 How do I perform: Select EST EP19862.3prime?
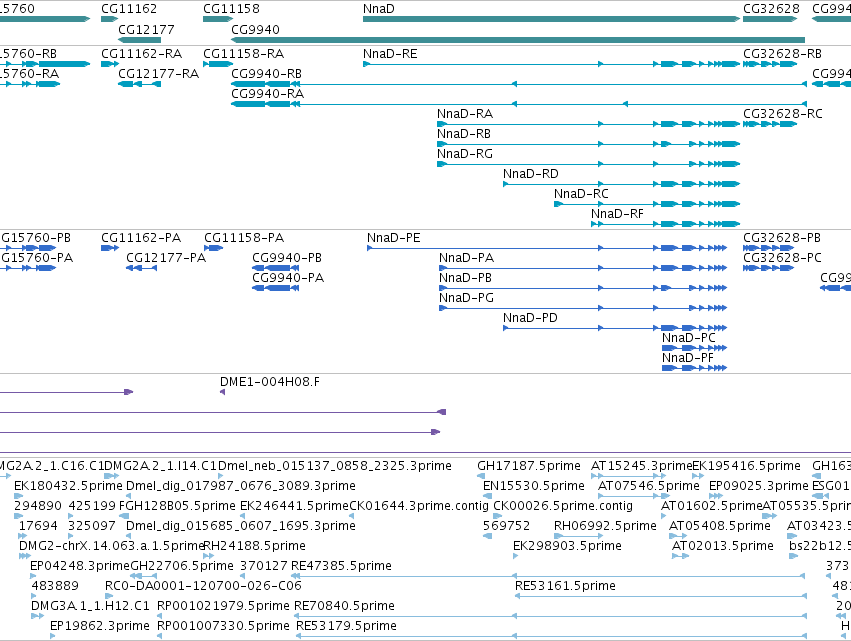pos(53,636)
